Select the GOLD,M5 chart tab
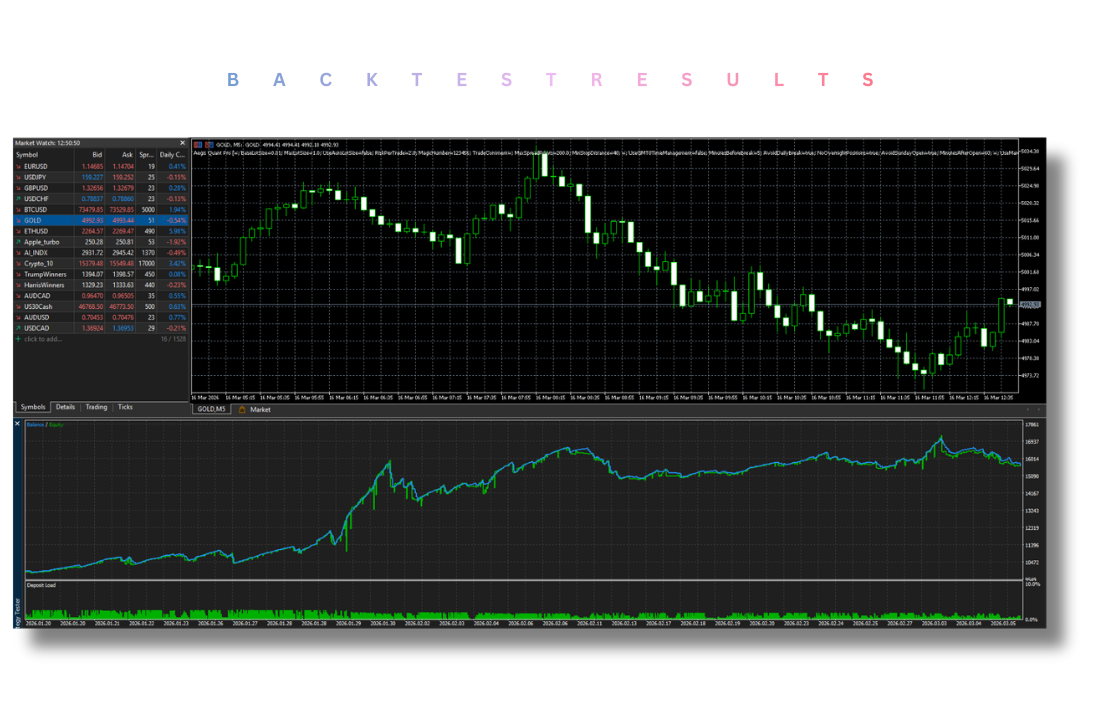The width and height of the screenshot is (1100, 720). 210,408
